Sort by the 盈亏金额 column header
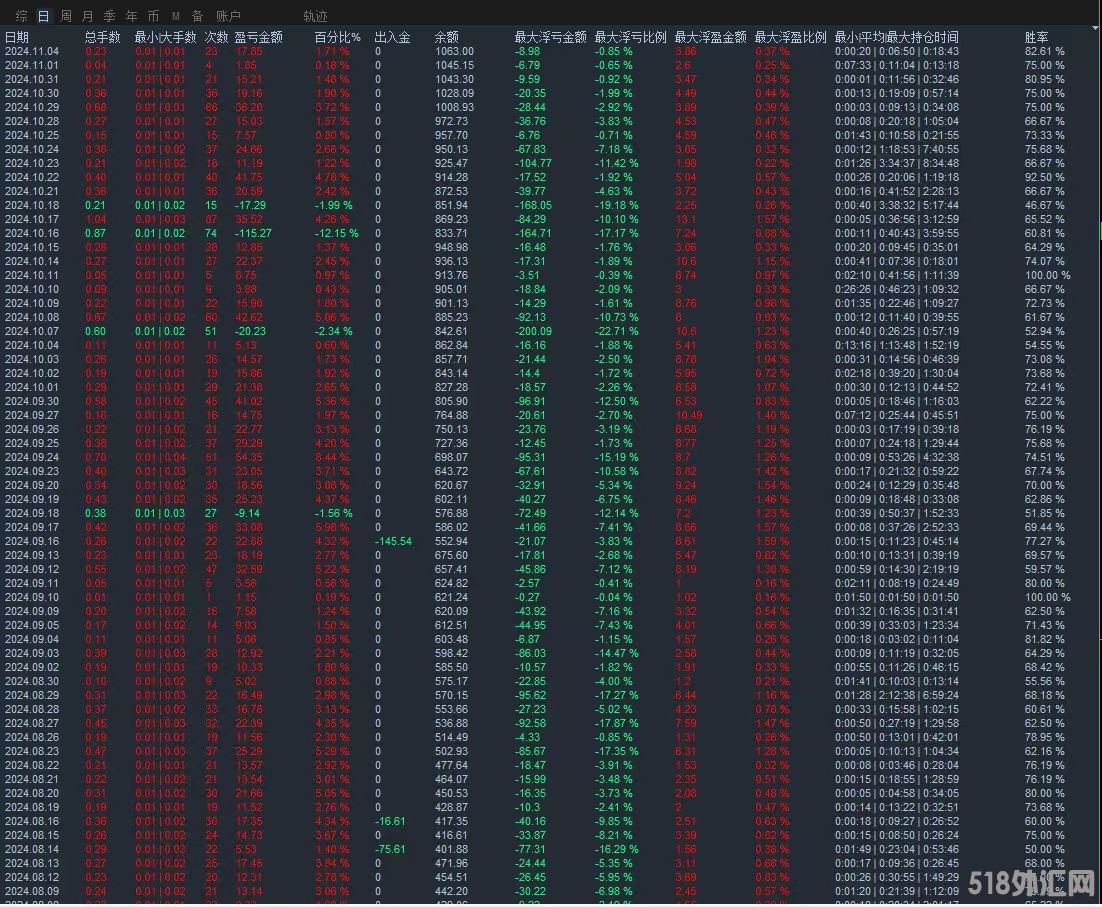The image size is (1102, 907). pos(259,37)
